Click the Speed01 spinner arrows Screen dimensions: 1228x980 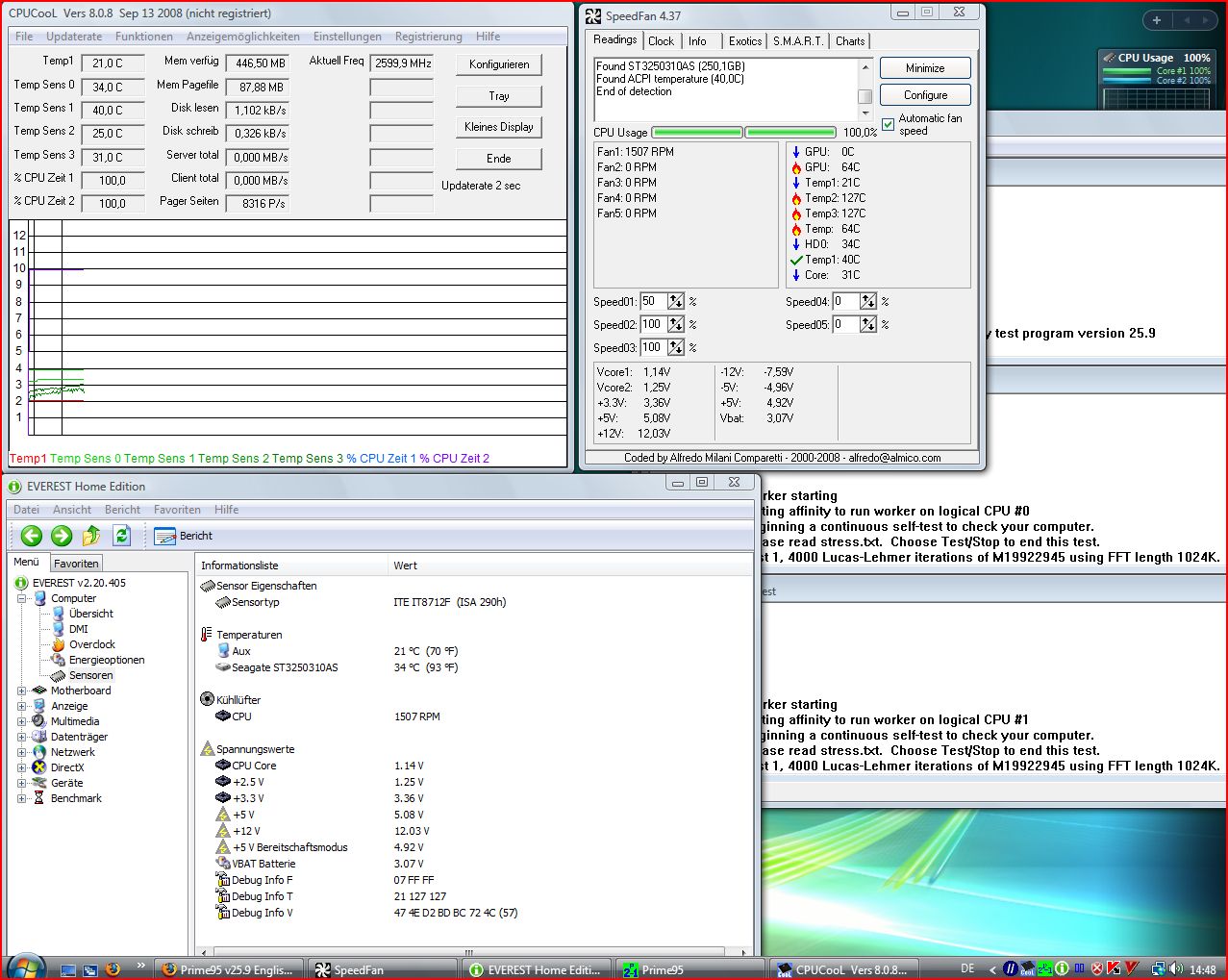pyautogui.click(x=676, y=302)
